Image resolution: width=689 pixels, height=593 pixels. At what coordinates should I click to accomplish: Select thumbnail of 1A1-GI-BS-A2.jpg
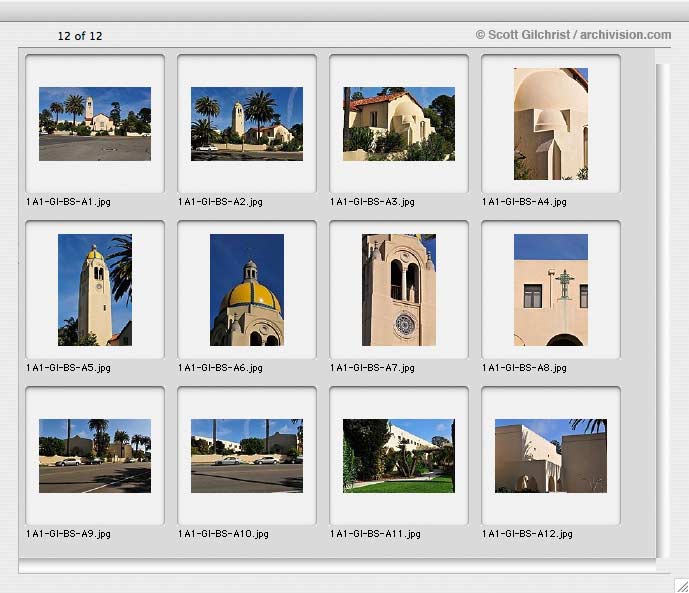click(247, 124)
